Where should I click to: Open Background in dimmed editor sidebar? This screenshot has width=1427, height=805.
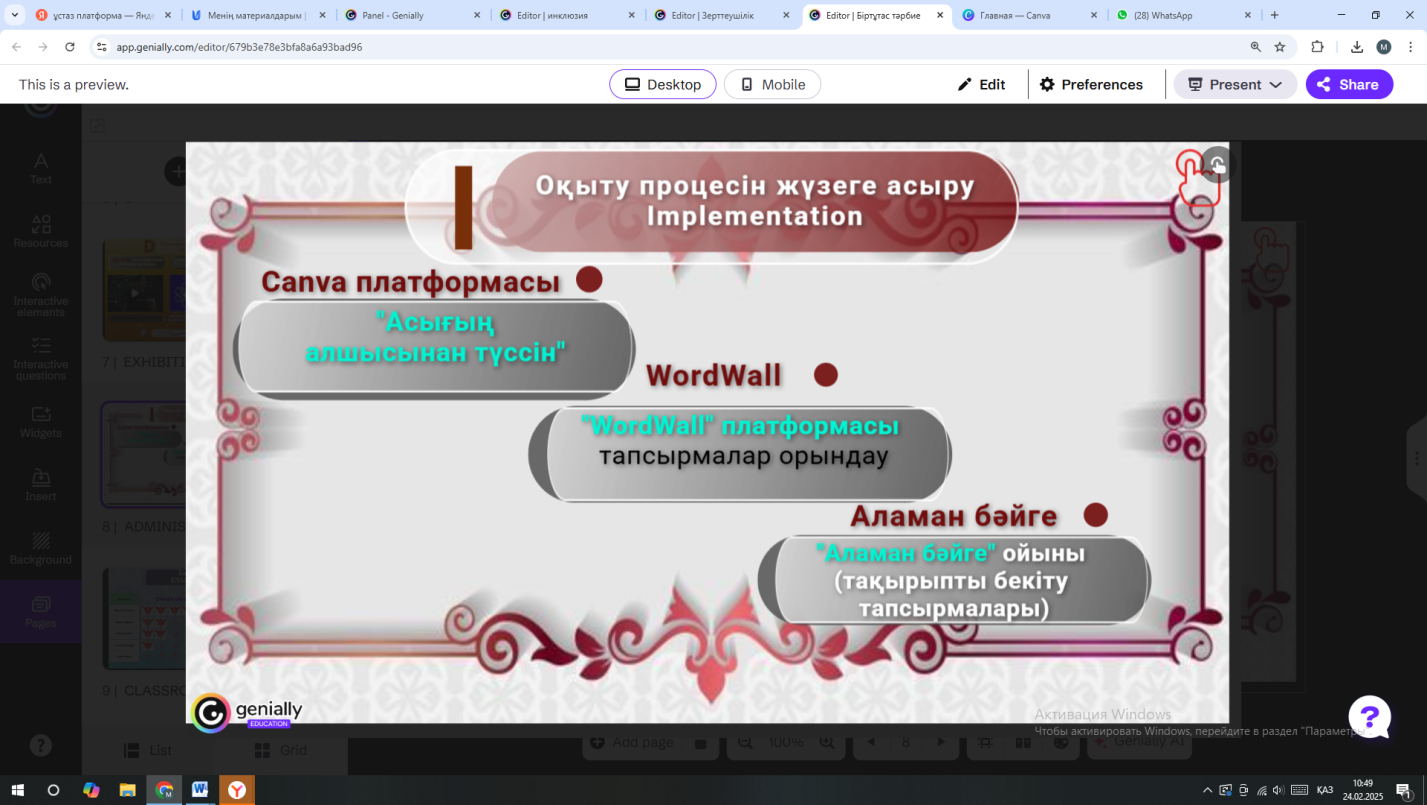pyautogui.click(x=41, y=548)
